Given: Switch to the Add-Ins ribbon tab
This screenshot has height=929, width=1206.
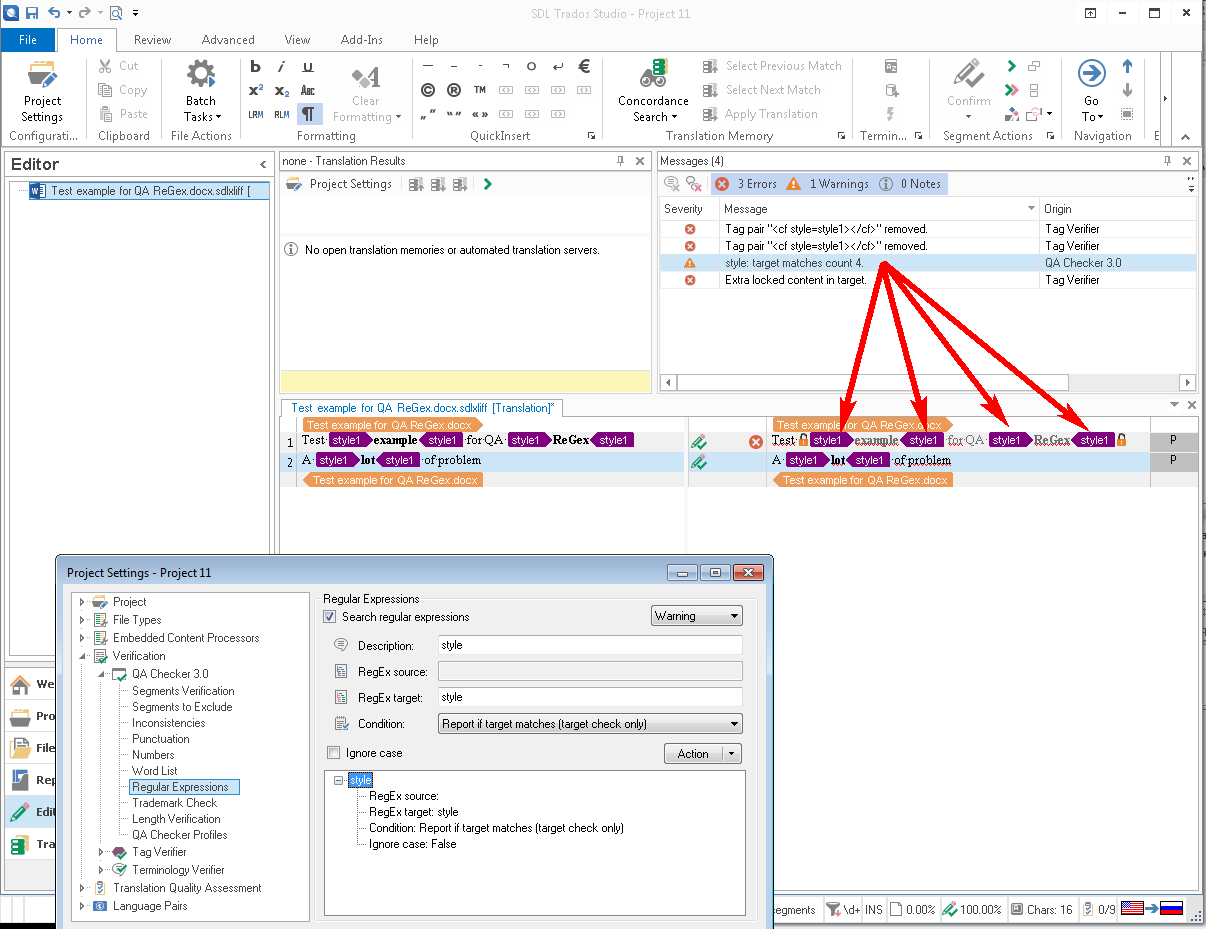Looking at the screenshot, I should 360,40.
